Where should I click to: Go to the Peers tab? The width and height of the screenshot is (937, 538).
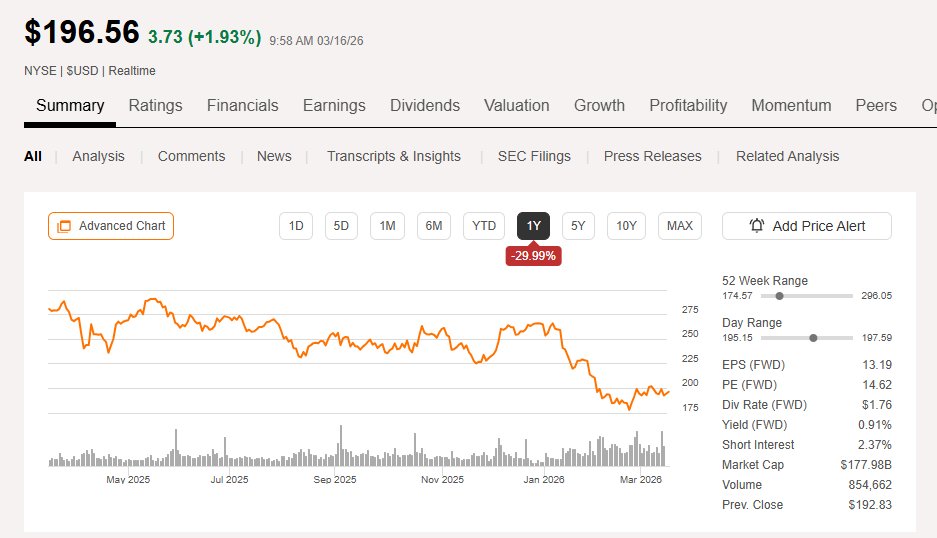[876, 106]
